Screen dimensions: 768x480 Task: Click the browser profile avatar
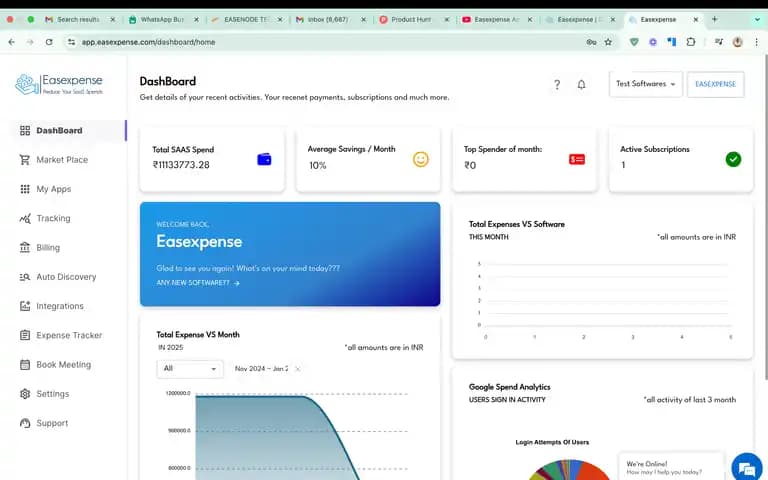737,42
